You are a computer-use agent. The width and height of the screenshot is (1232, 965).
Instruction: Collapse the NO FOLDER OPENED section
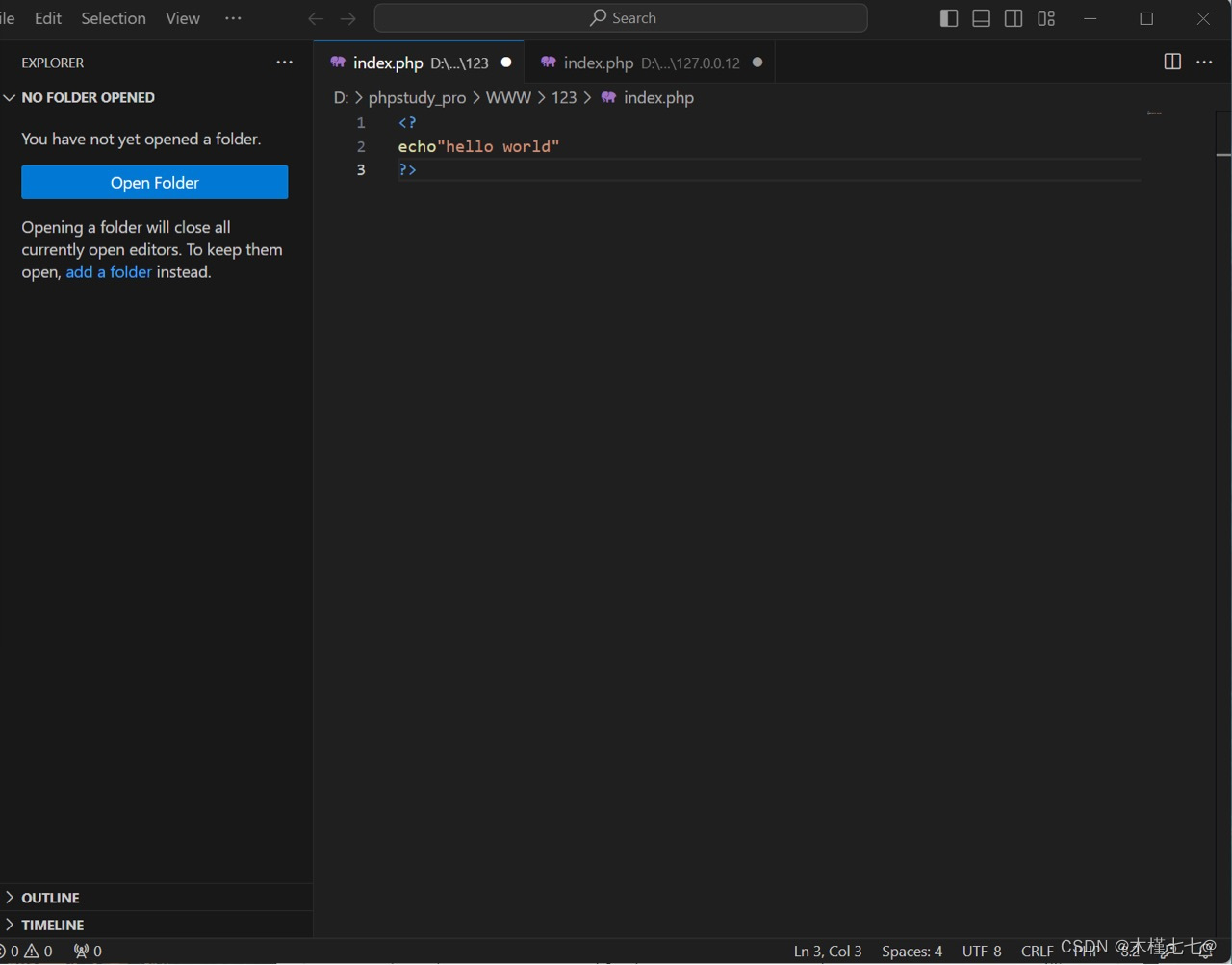pos(156,98)
